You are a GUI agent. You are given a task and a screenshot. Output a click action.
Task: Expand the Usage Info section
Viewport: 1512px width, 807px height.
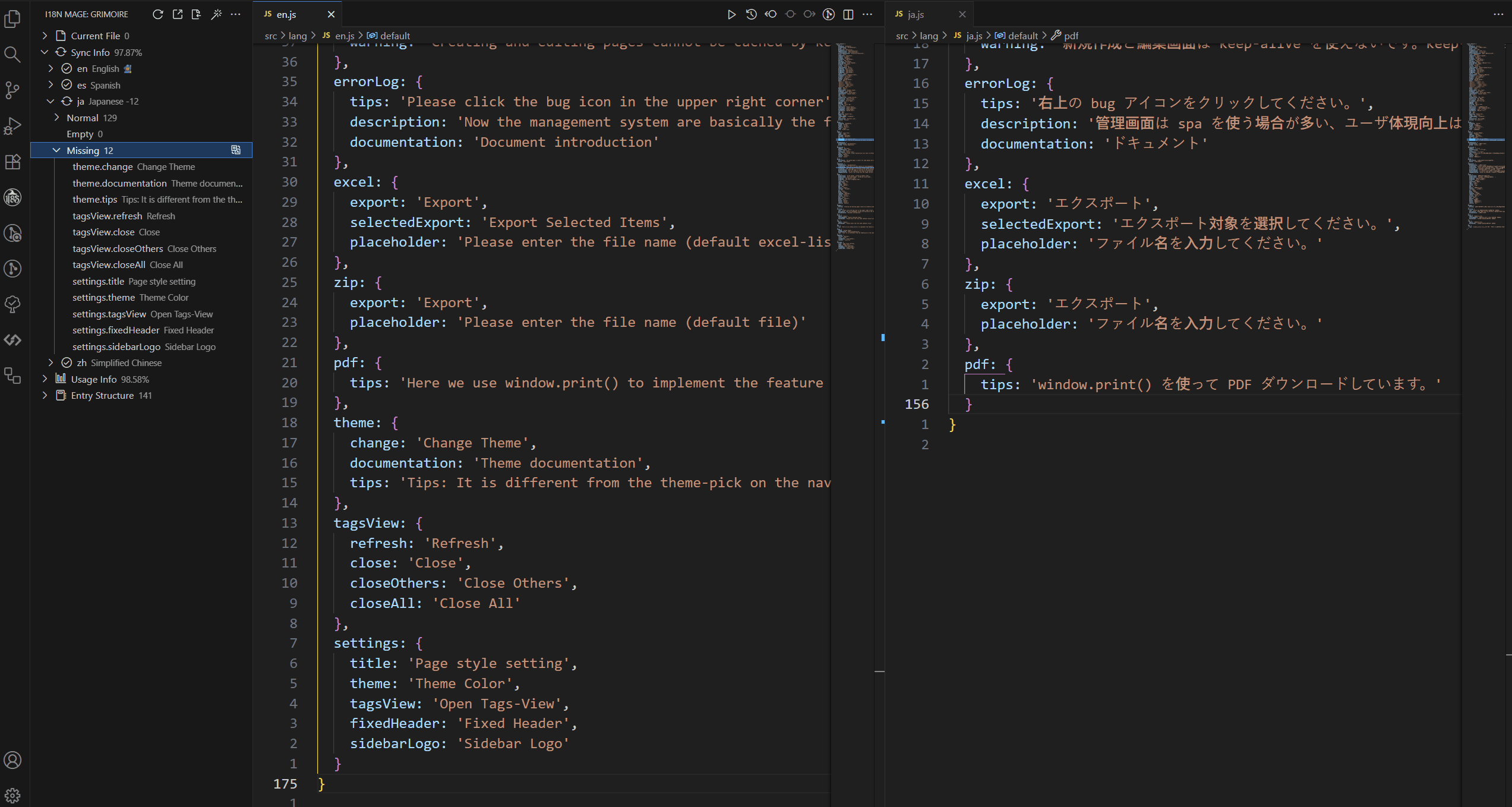(x=45, y=379)
